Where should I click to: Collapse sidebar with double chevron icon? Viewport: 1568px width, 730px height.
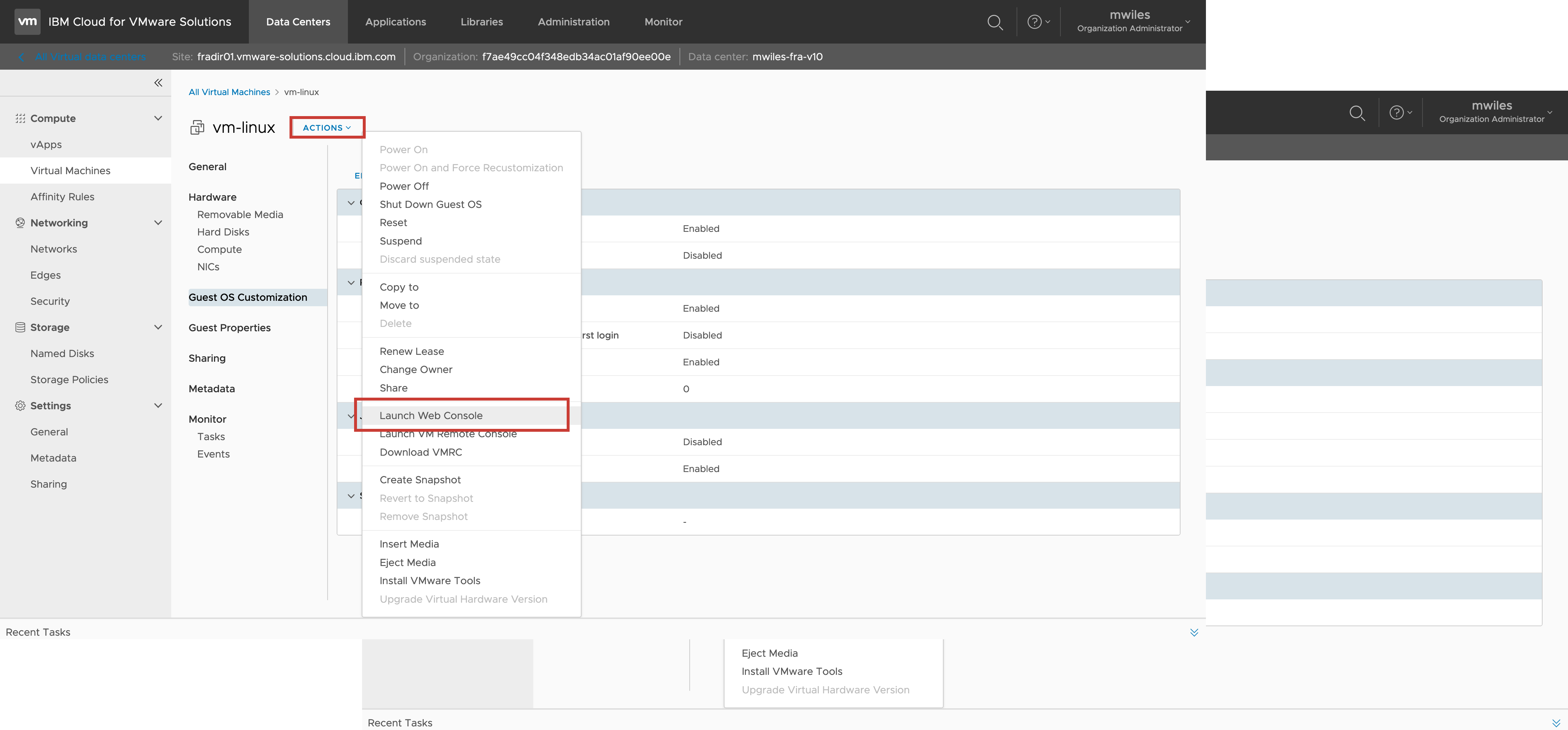pos(158,83)
